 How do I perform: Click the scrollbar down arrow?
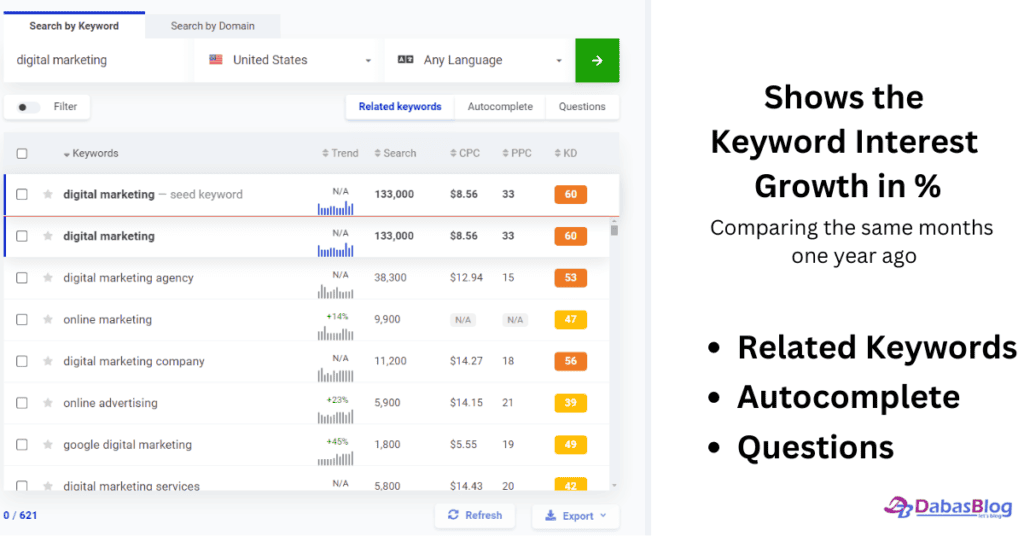[x=614, y=486]
